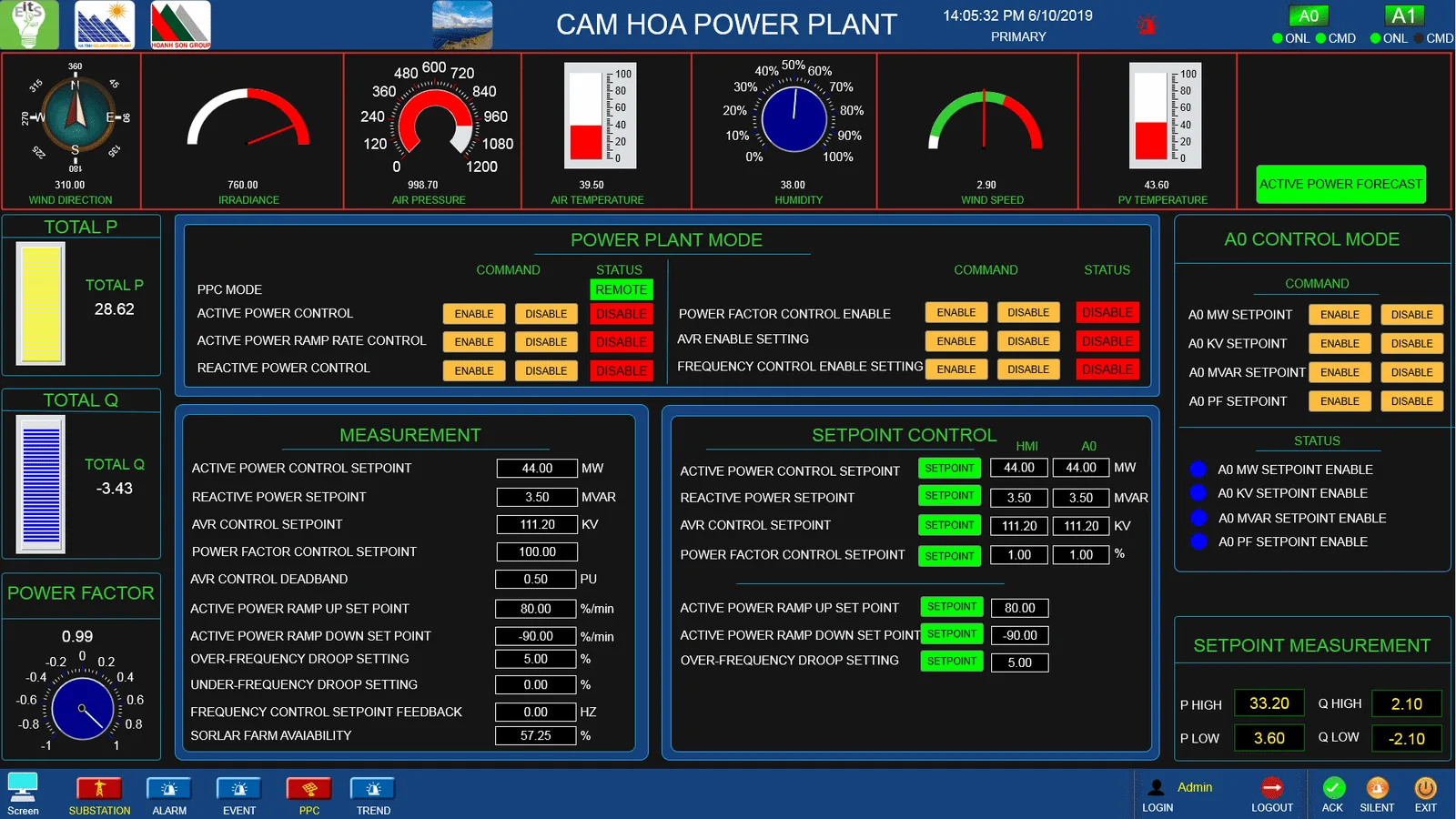Viewport: 1456px width, 819px height.
Task: Click SETPOINT for Reactive Power
Action: [949, 496]
